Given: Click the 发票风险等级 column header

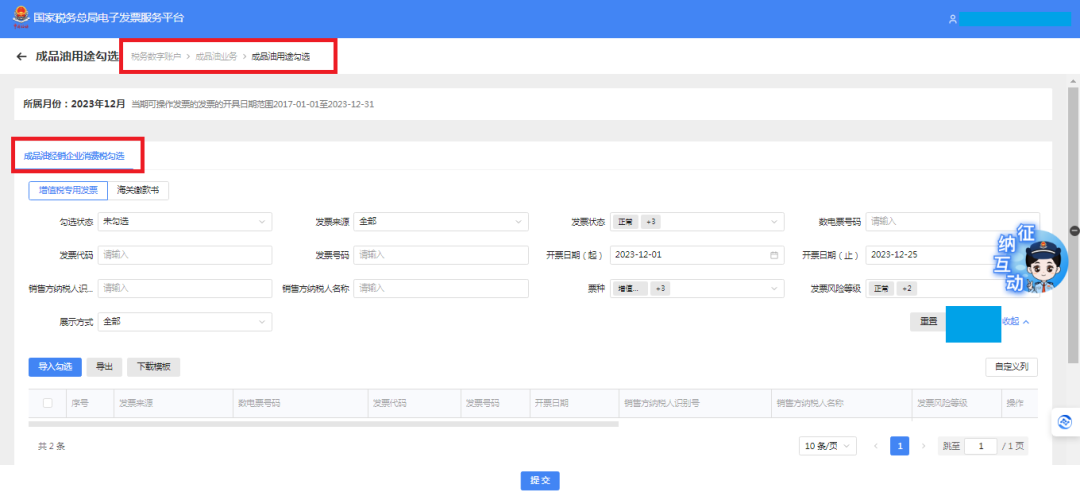Looking at the screenshot, I should (942, 403).
